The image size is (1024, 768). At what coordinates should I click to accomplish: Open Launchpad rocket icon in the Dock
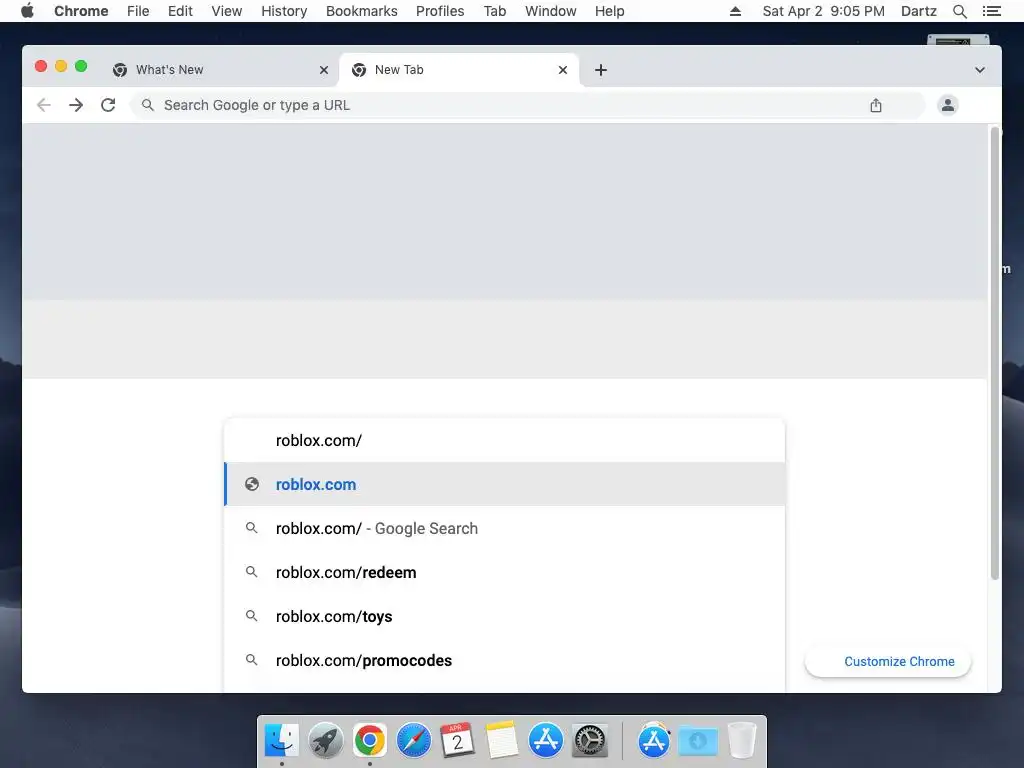click(325, 741)
